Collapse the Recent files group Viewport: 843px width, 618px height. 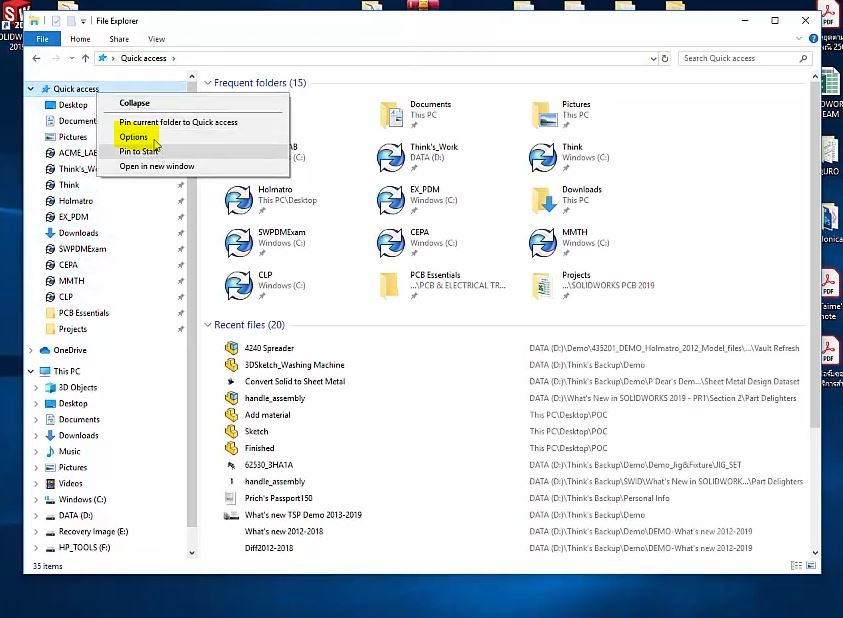click(x=208, y=325)
